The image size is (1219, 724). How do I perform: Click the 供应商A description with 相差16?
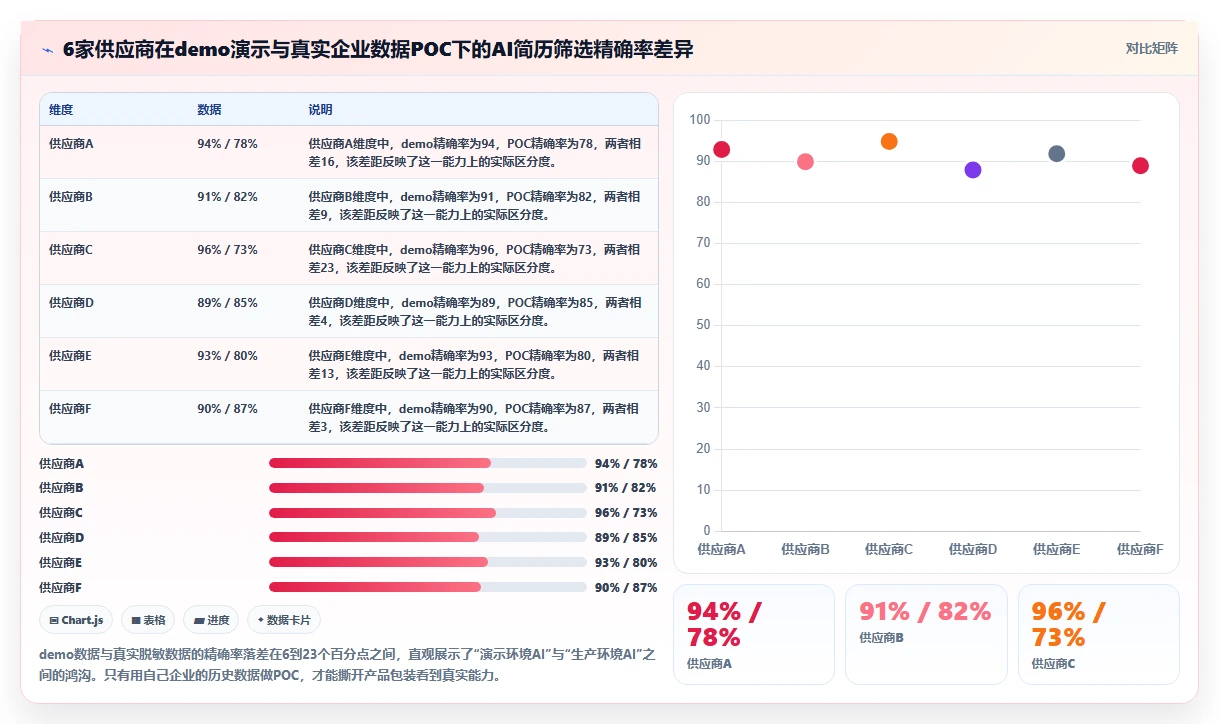[475, 153]
